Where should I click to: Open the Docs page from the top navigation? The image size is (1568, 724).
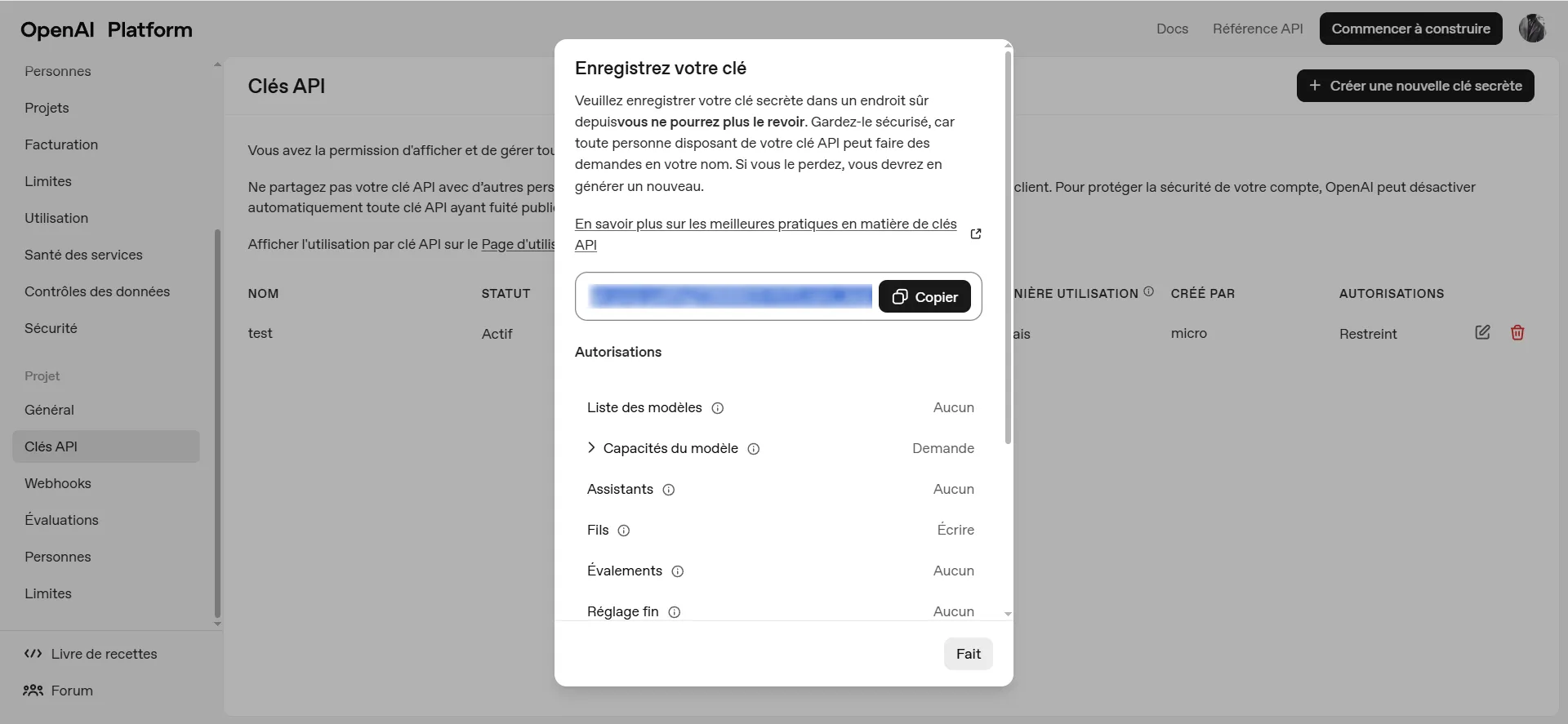(1172, 29)
